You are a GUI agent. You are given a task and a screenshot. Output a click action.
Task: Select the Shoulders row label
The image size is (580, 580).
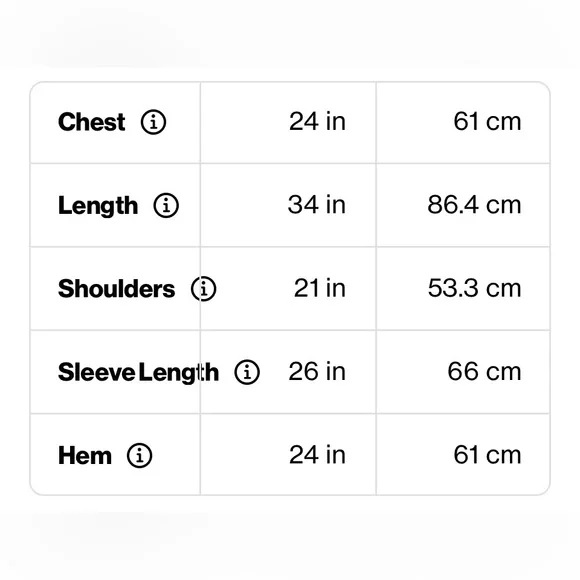coord(117,289)
